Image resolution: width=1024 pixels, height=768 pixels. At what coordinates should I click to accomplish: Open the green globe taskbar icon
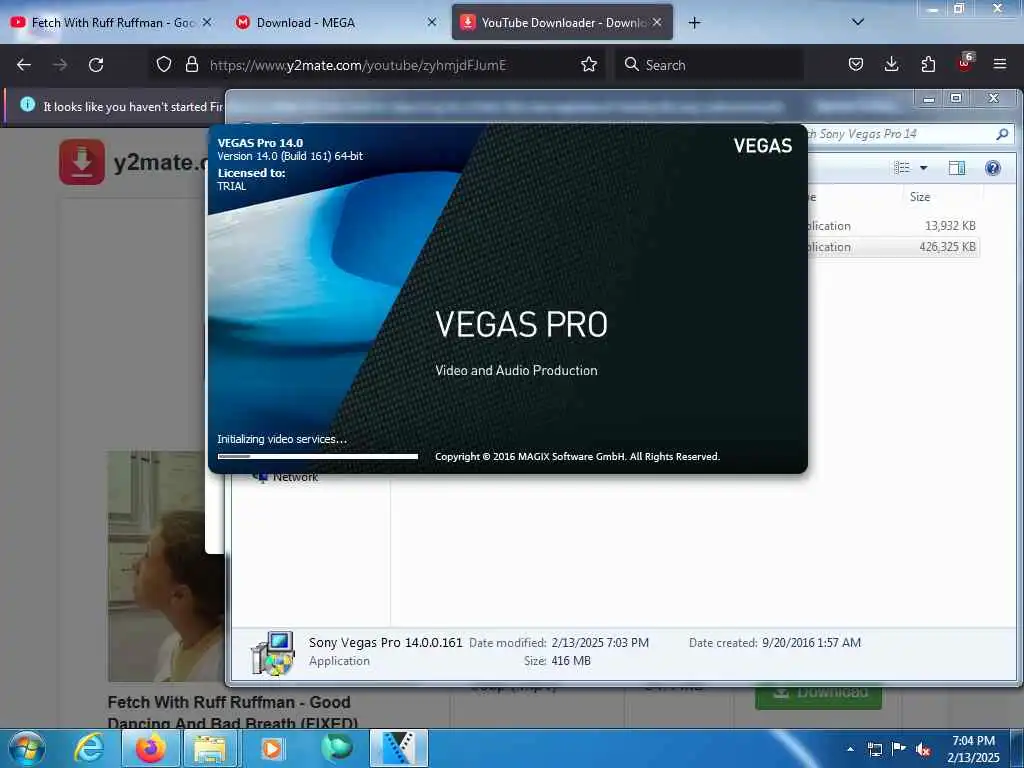(x=336, y=748)
